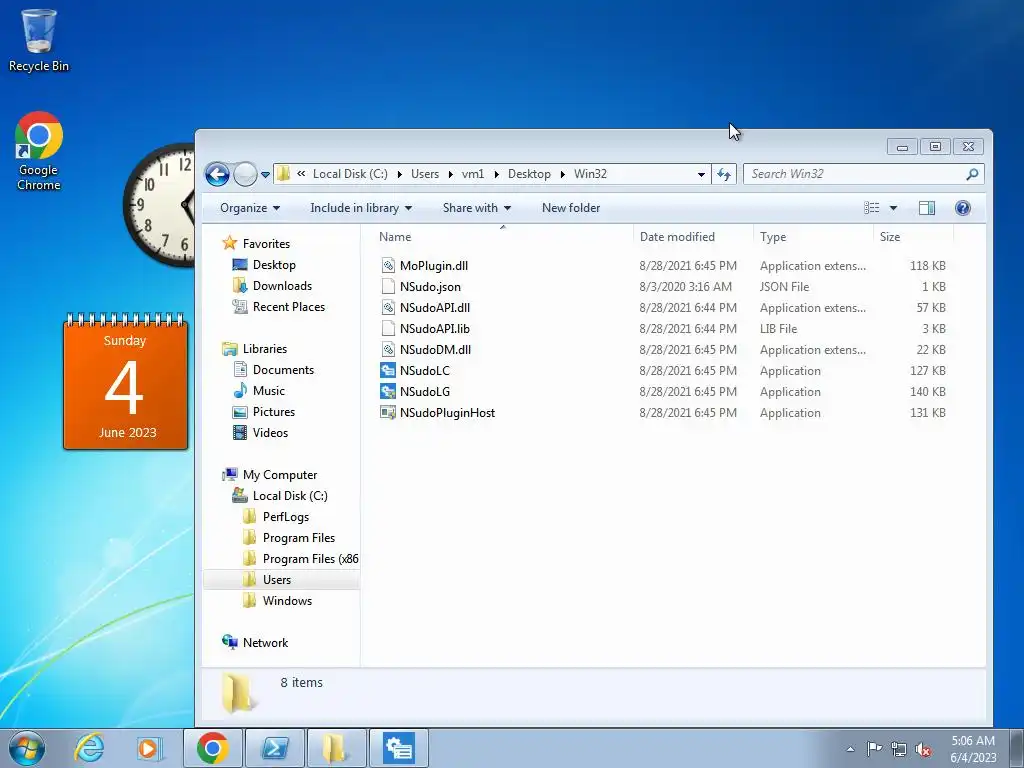Click the blue Help question mark icon

963,208
